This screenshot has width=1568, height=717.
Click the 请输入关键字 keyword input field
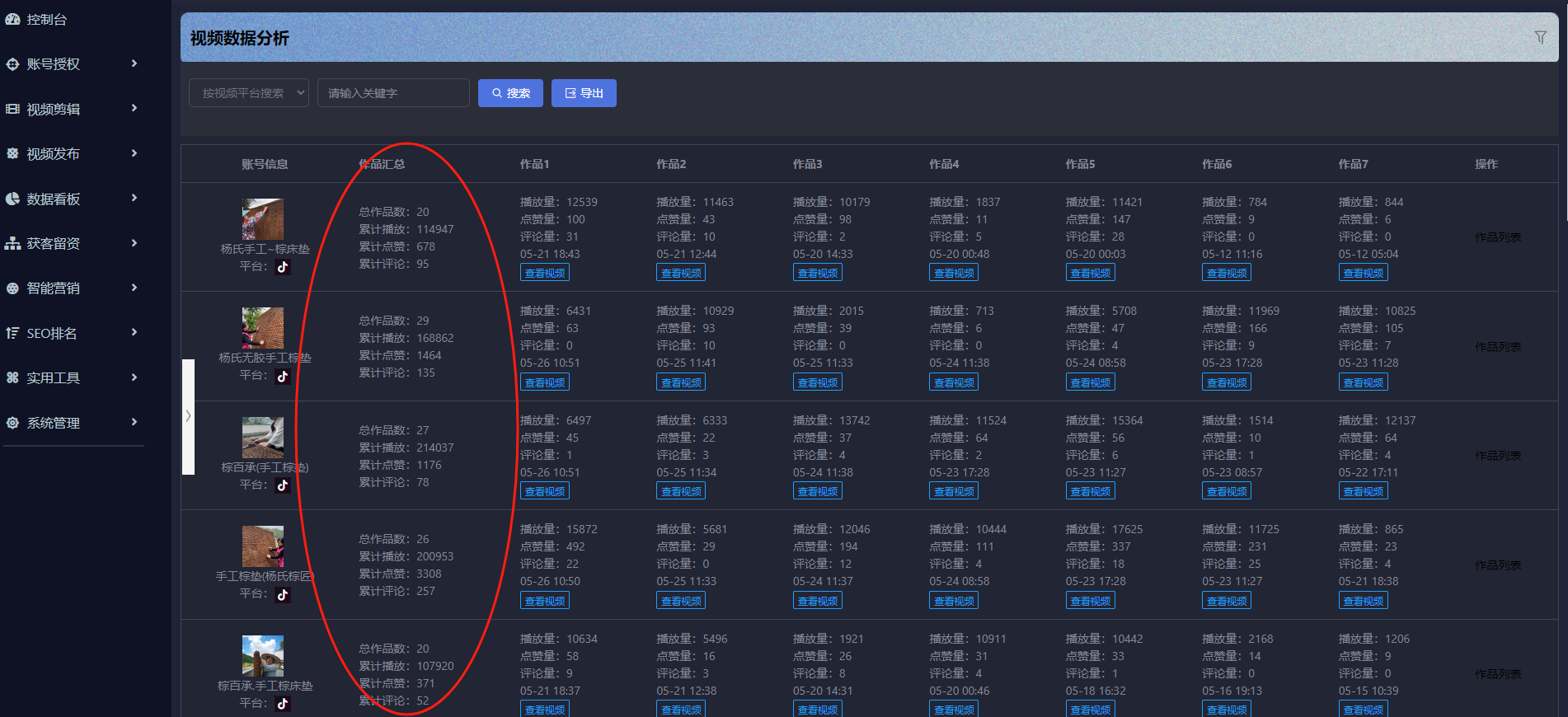click(394, 93)
